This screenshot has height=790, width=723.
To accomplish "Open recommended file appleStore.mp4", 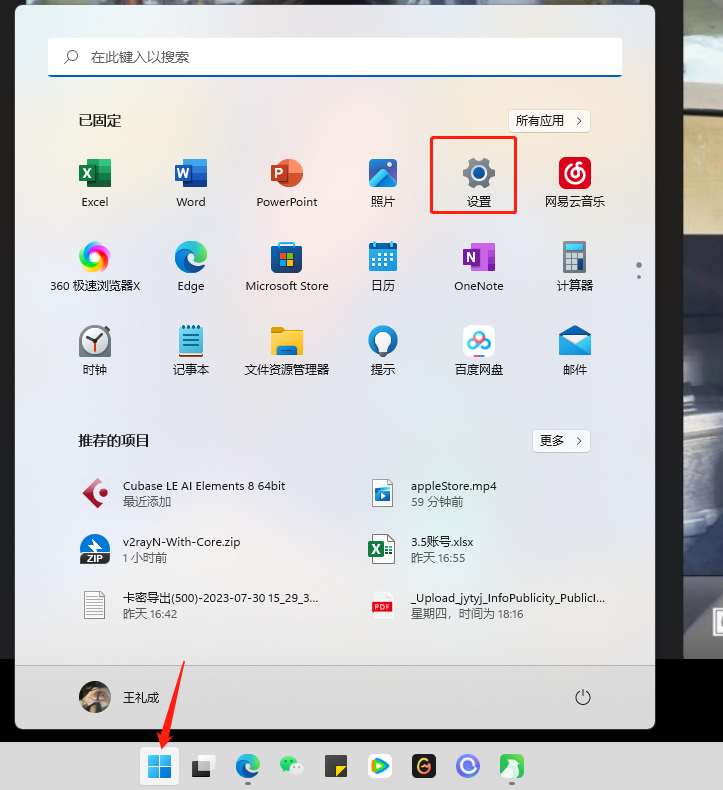I will pos(453,493).
